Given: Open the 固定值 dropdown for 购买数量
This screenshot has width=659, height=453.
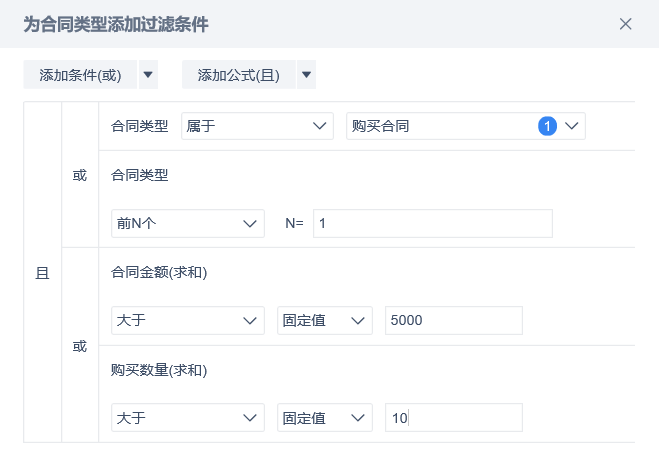Looking at the screenshot, I should tap(324, 418).
